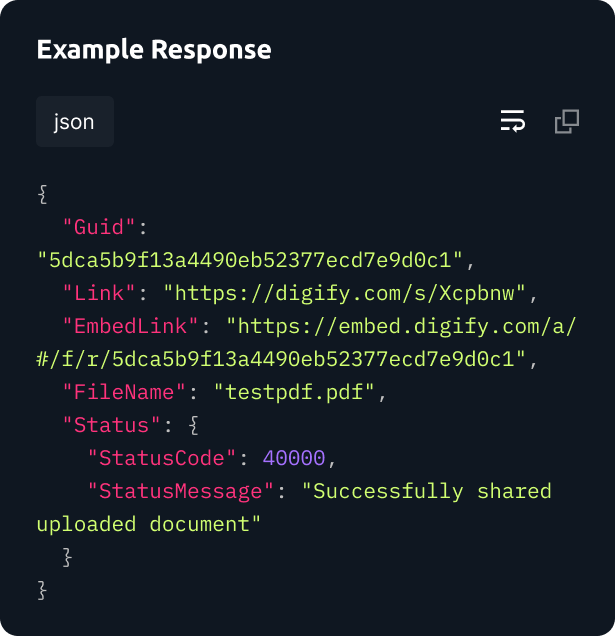Click the "Successfully shared" message text
The image size is (615, 636).
point(426,491)
